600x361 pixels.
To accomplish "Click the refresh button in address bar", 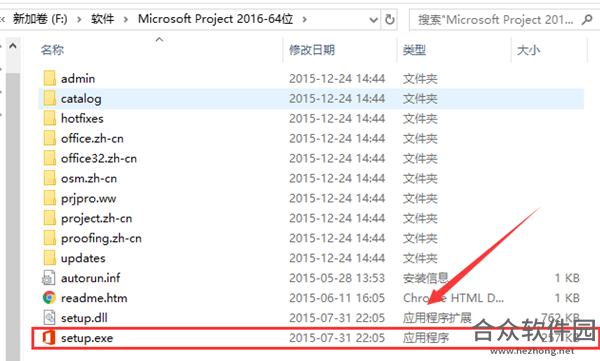I will coord(390,19).
